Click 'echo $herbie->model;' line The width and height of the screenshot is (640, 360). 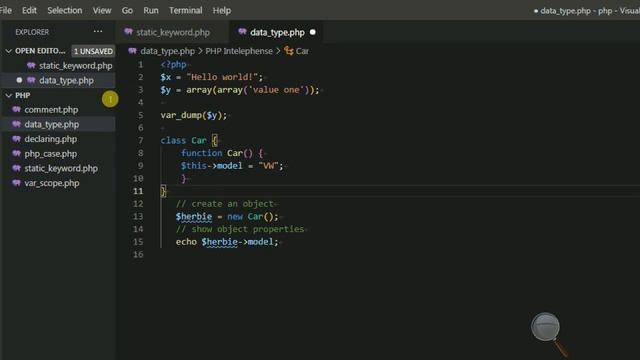227,242
